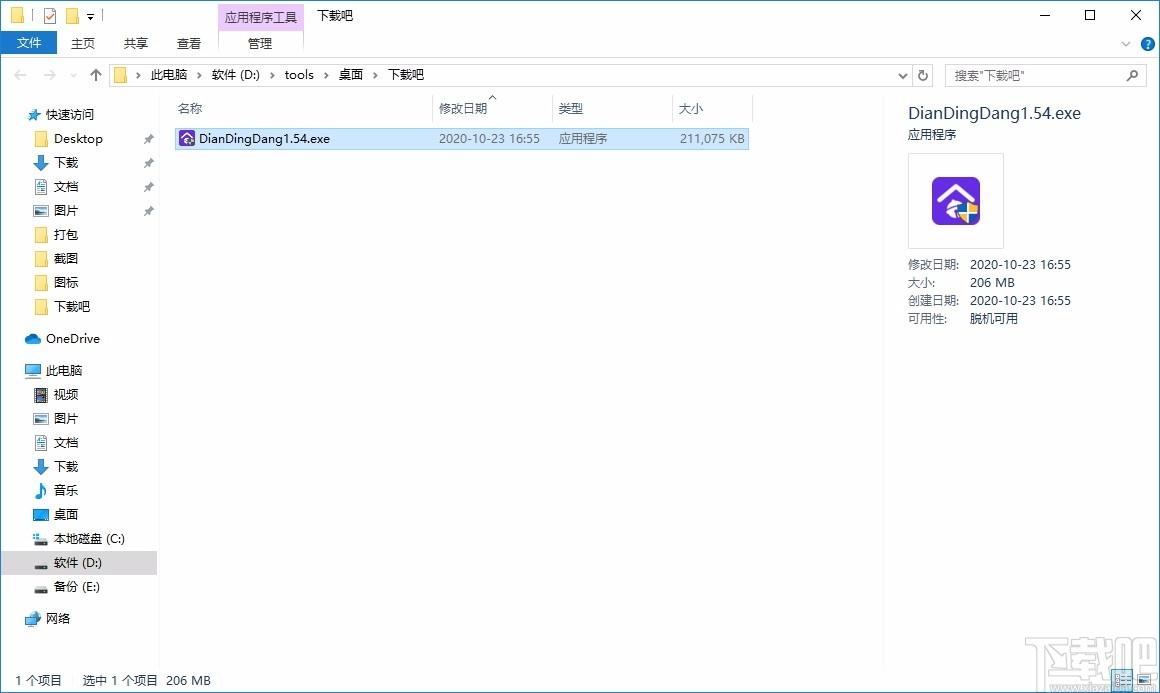Screen dimensions: 1160x693
Task: Click the search magnifier icon
Action: [x=1132, y=75]
